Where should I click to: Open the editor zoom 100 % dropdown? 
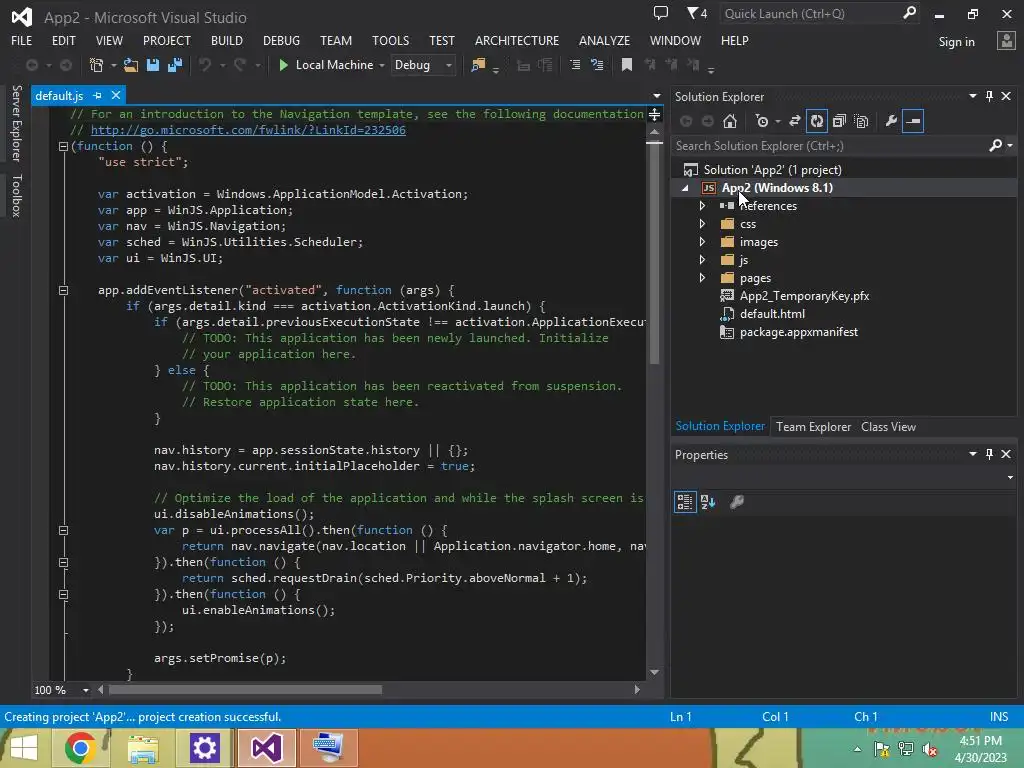tap(86, 690)
